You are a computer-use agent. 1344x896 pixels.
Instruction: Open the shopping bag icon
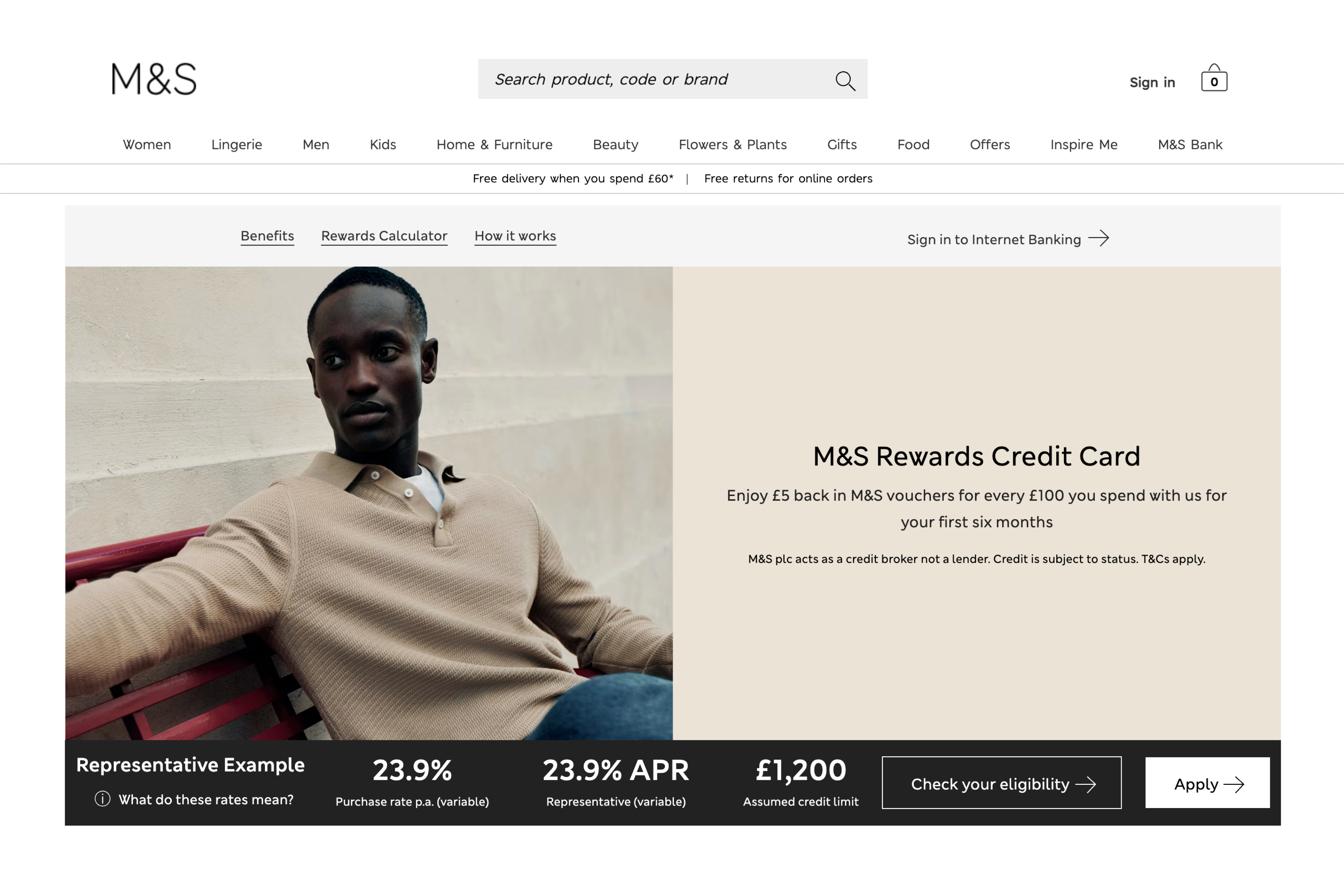(1214, 78)
